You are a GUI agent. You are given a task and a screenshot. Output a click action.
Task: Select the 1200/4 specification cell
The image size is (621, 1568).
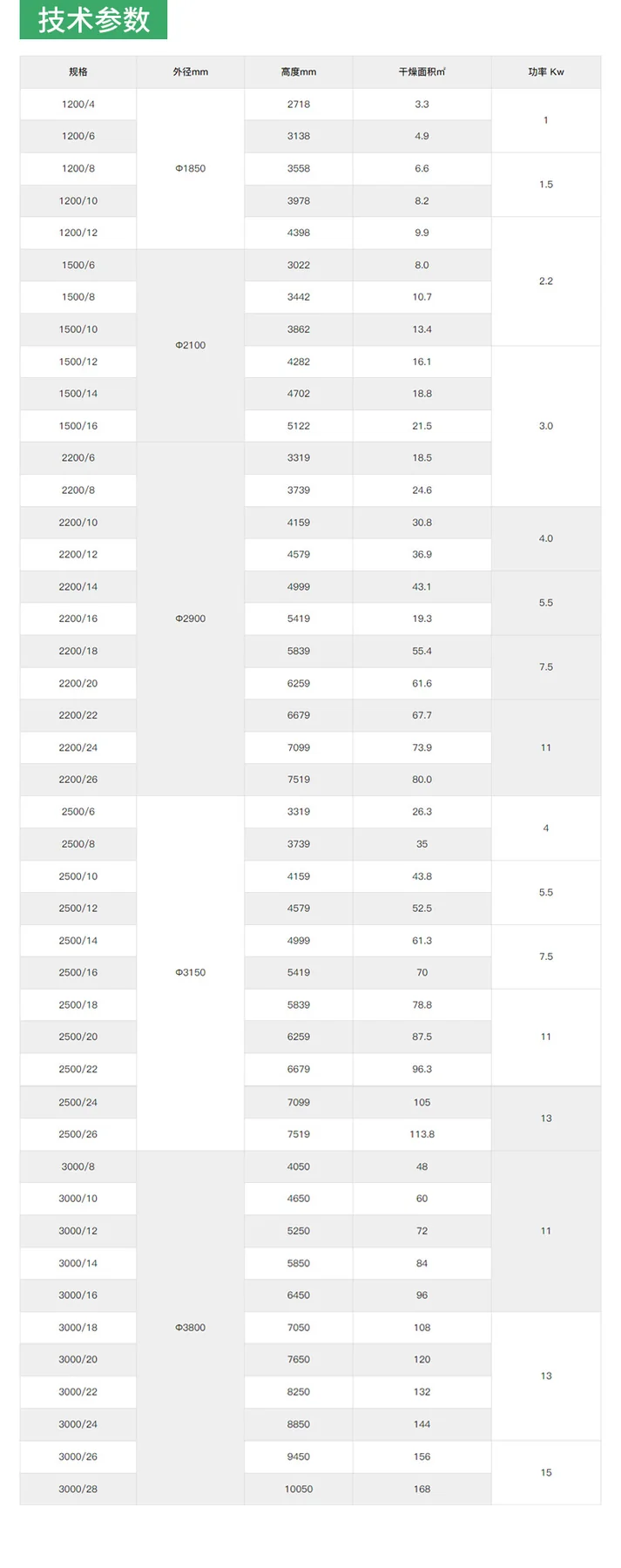point(78,104)
